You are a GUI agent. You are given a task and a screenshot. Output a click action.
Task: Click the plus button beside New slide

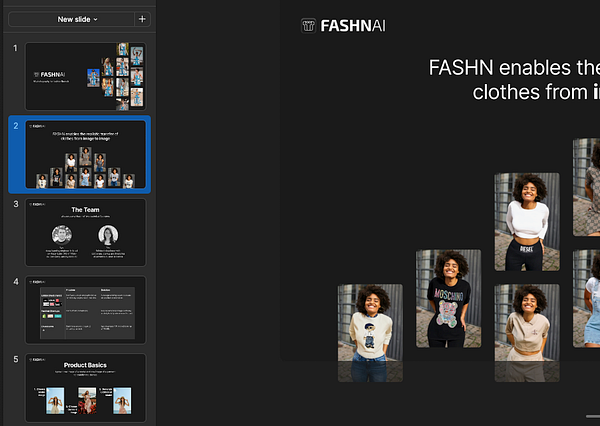(142, 19)
